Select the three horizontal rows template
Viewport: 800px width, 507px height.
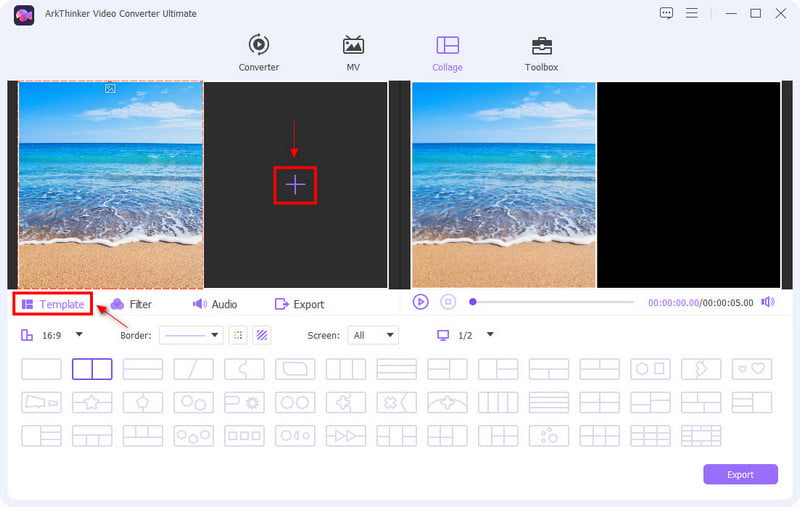coord(396,369)
